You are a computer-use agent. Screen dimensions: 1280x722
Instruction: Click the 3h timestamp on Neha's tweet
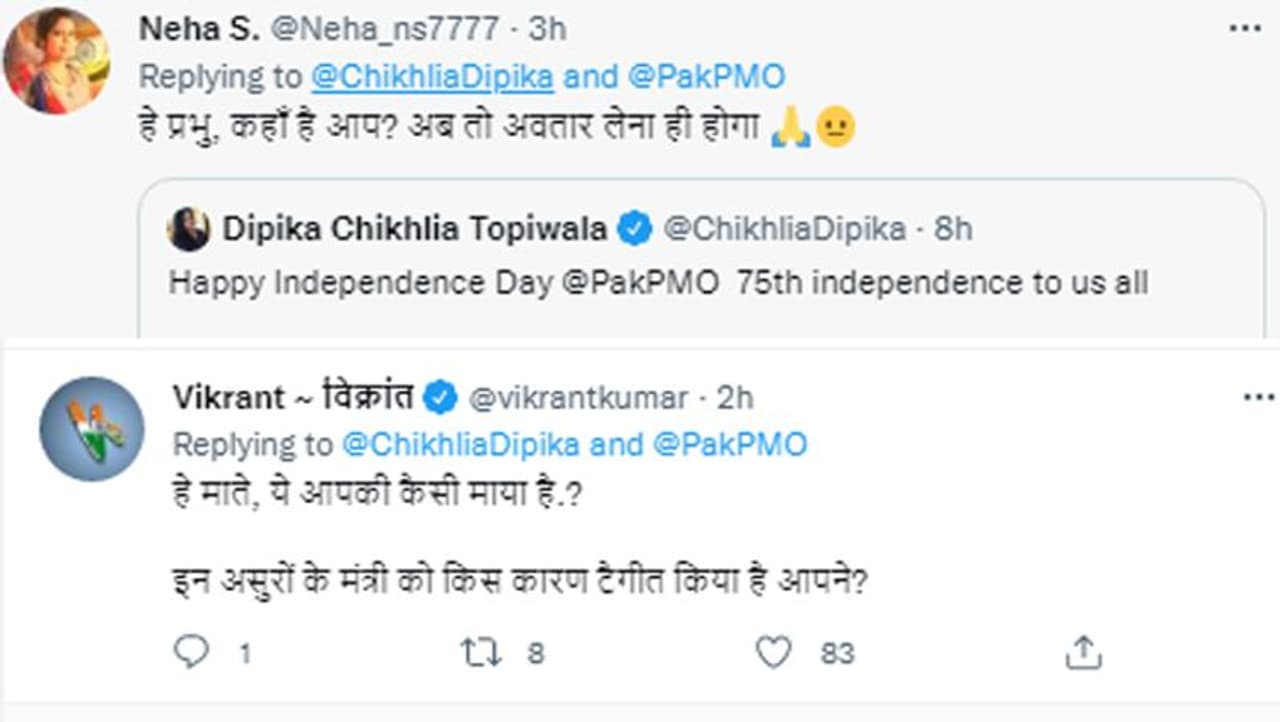coord(547,29)
